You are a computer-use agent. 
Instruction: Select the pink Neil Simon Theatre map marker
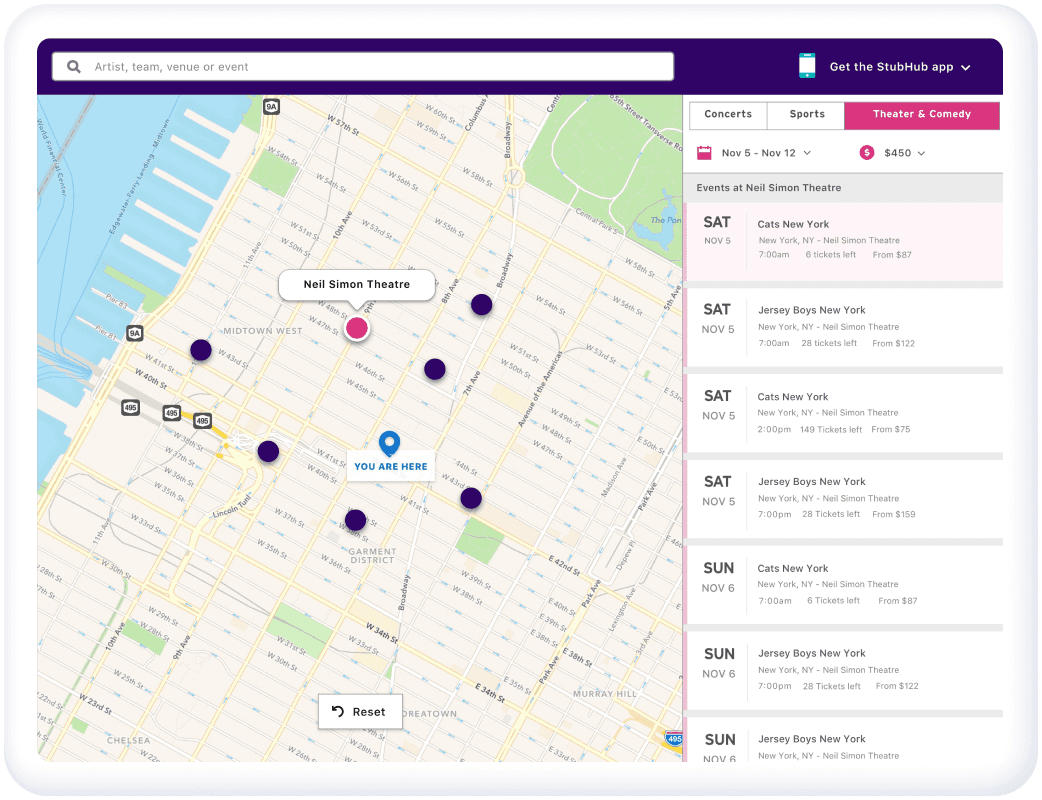click(357, 328)
